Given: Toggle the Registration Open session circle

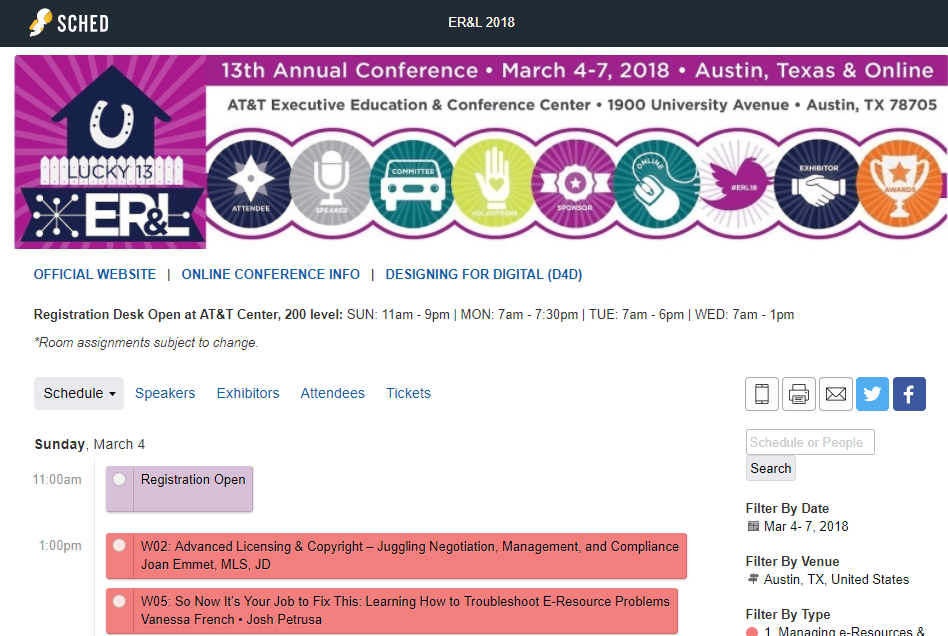Looking at the screenshot, I should point(120,479).
